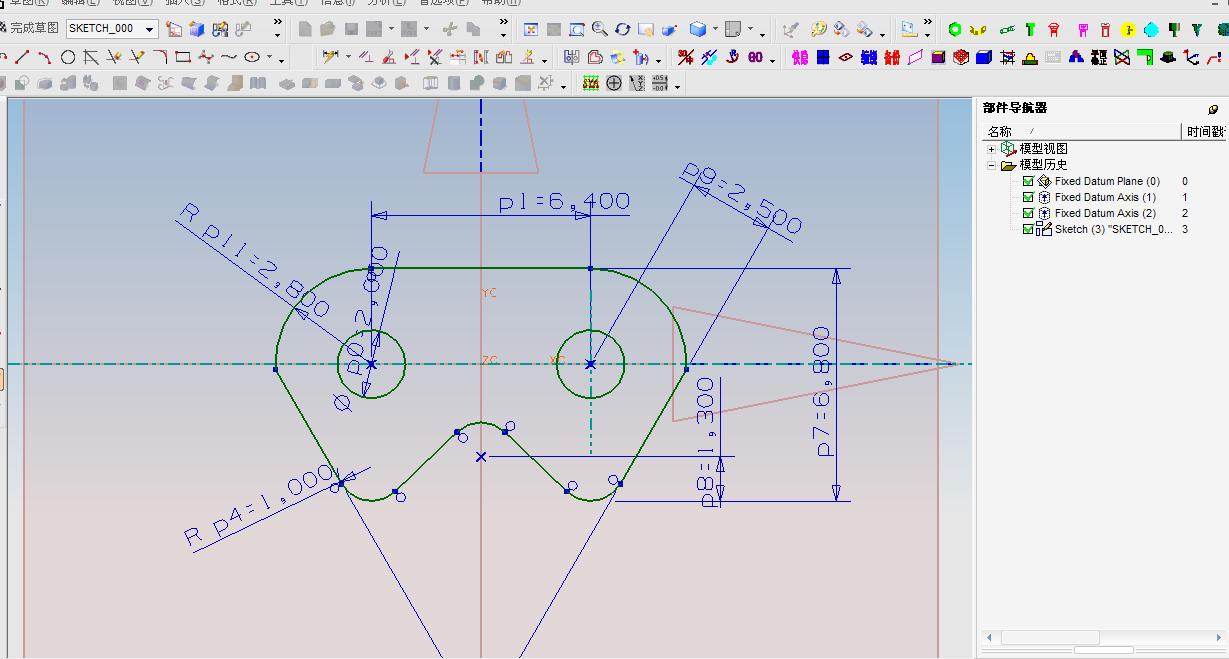Image resolution: width=1229 pixels, height=659 pixels.
Task: Select the Line sketch tool
Action: point(22,57)
